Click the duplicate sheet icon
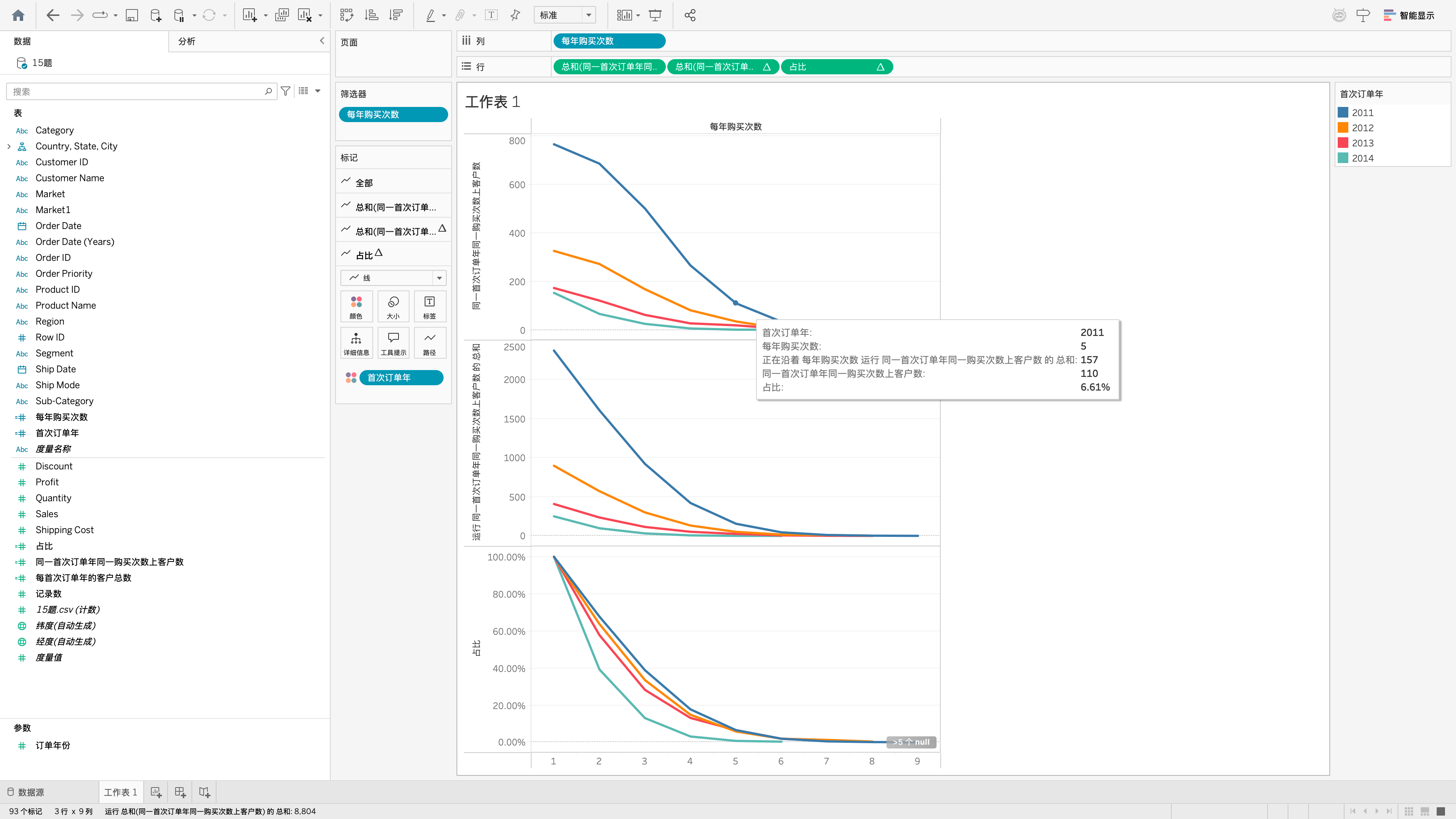 (x=281, y=15)
